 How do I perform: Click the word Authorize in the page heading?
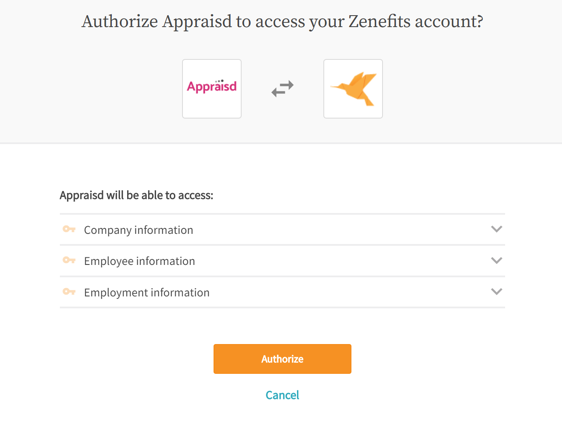pyautogui.click(x=120, y=22)
